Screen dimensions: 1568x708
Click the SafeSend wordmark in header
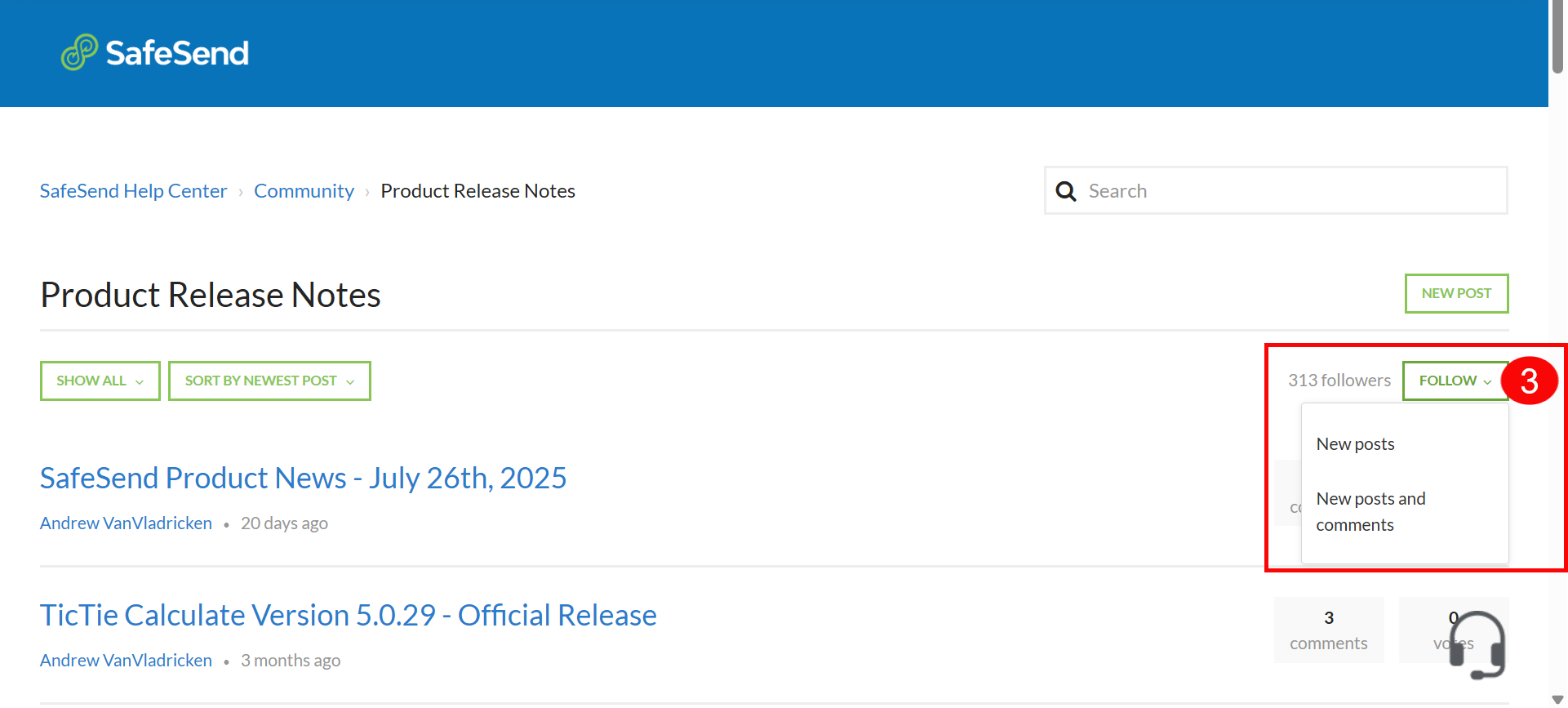(x=177, y=53)
